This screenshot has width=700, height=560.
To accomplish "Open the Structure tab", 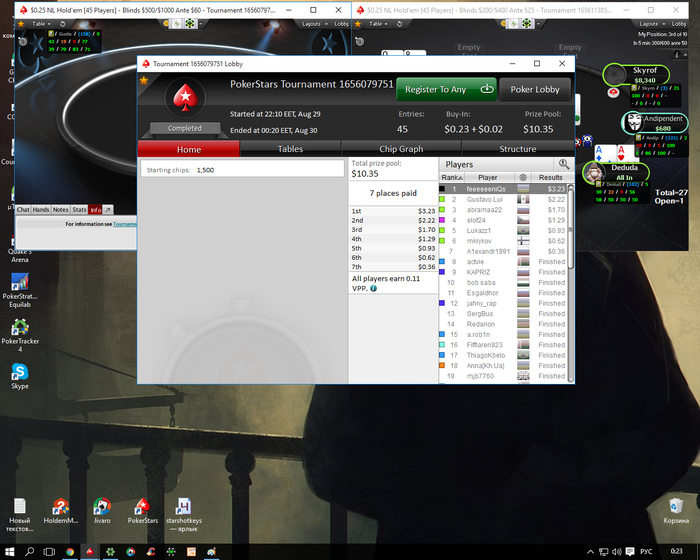I will click(x=517, y=149).
